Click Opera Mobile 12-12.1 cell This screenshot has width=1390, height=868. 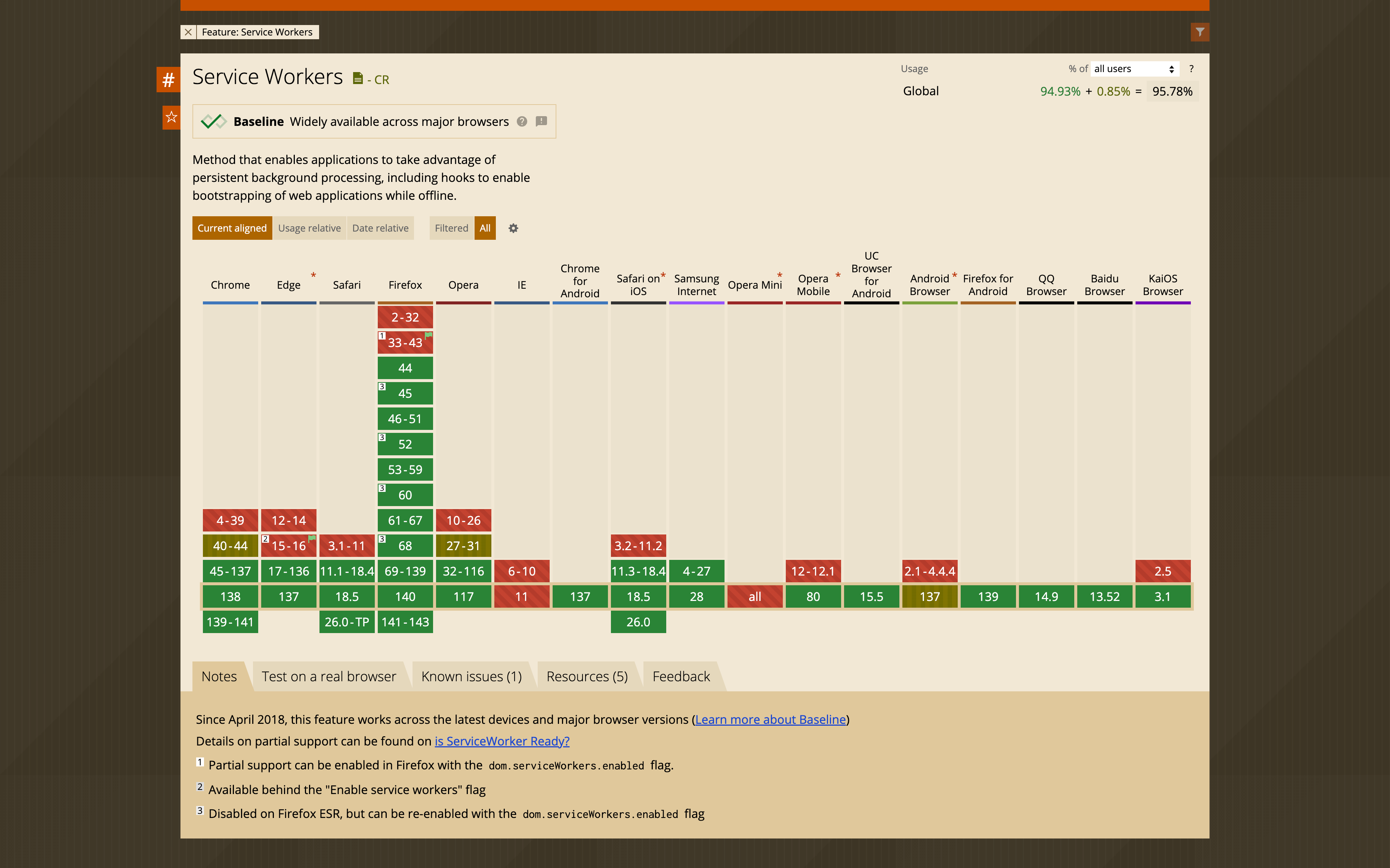pyautogui.click(x=813, y=571)
